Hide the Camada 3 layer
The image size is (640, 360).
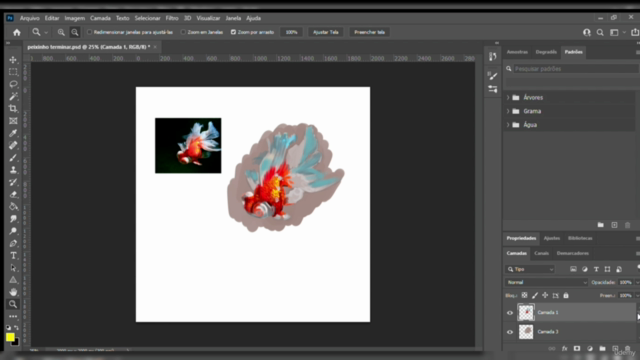510,332
